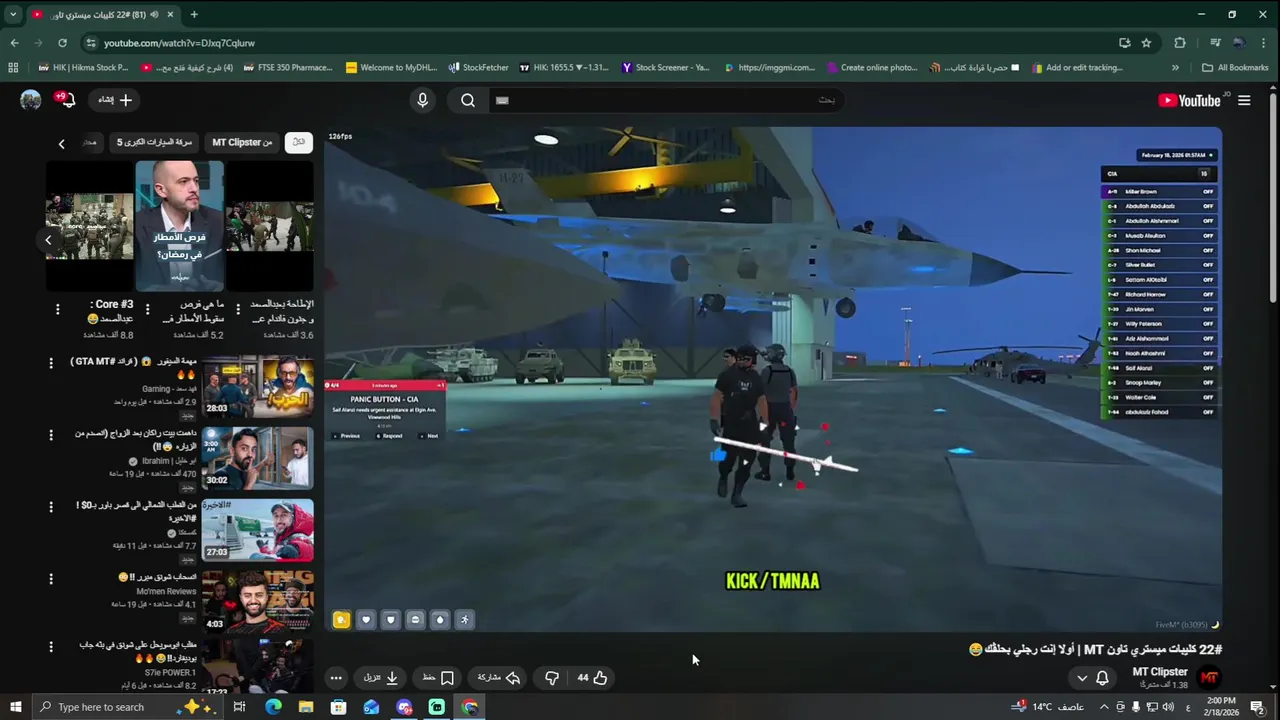Open 'Create online photo...' bookmark

pyautogui.click(x=872, y=68)
